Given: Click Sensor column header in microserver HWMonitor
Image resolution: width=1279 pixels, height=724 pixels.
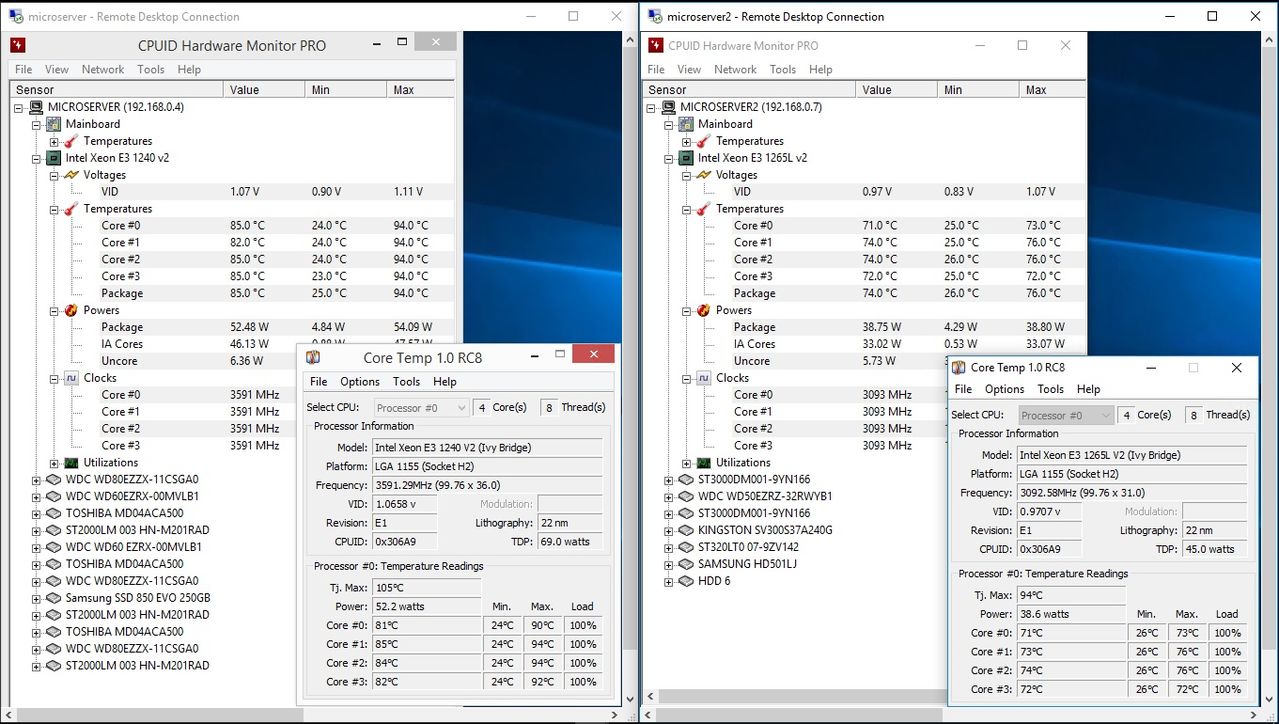Looking at the screenshot, I should (116, 90).
